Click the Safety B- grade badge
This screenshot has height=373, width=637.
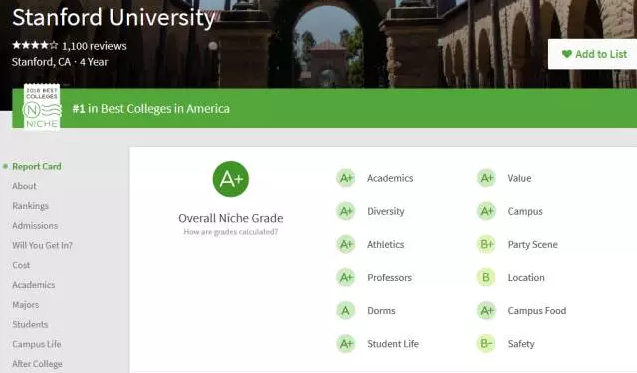[486, 344]
